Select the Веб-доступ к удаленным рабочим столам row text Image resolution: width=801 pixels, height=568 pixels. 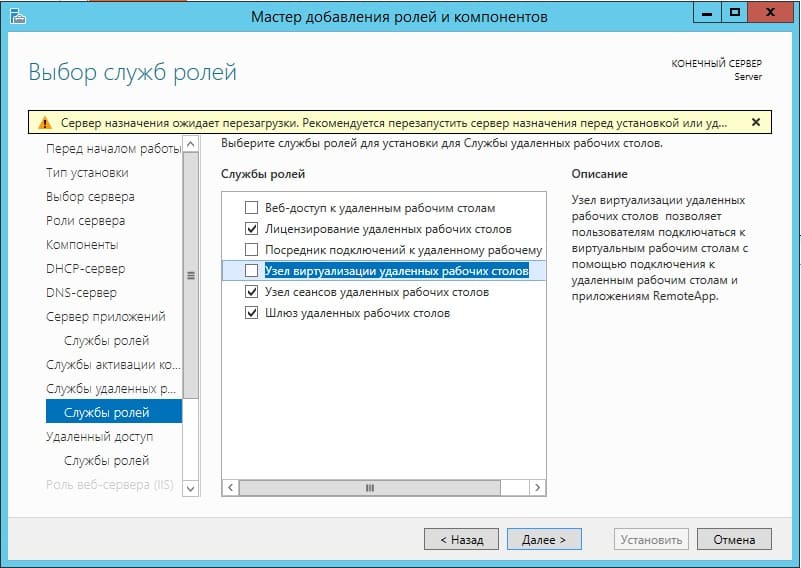380,208
